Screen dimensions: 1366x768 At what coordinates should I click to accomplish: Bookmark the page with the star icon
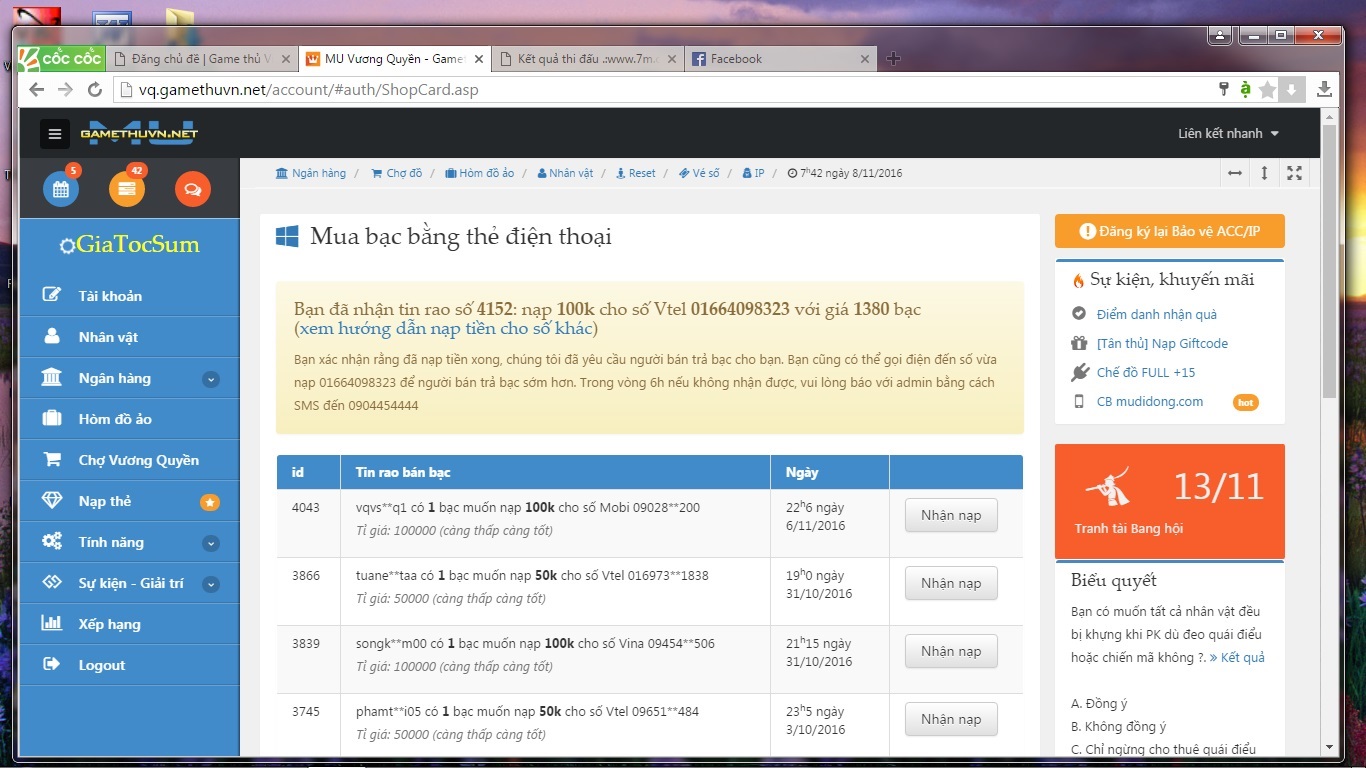point(1268,90)
